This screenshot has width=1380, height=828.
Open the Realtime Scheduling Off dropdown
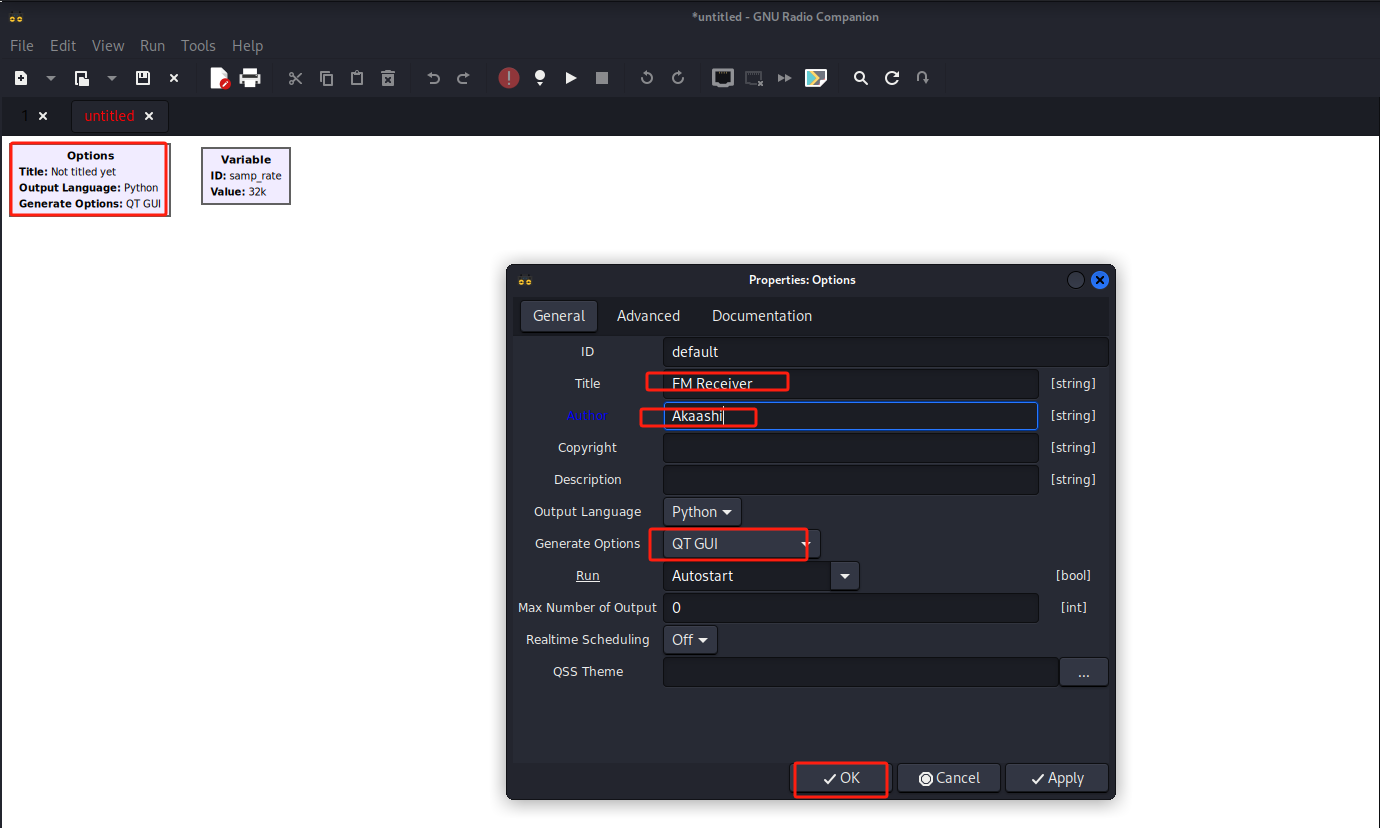tap(690, 640)
